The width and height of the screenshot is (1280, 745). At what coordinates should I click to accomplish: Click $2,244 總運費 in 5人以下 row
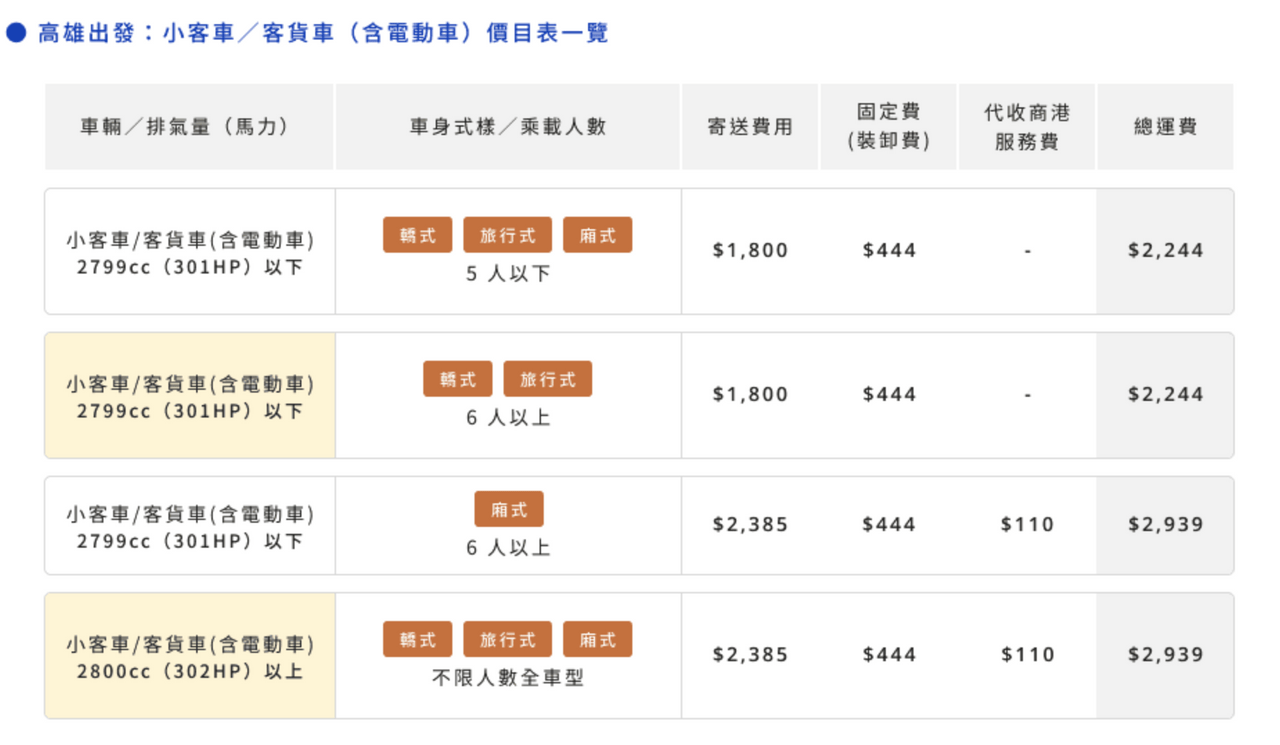click(x=1166, y=250)
